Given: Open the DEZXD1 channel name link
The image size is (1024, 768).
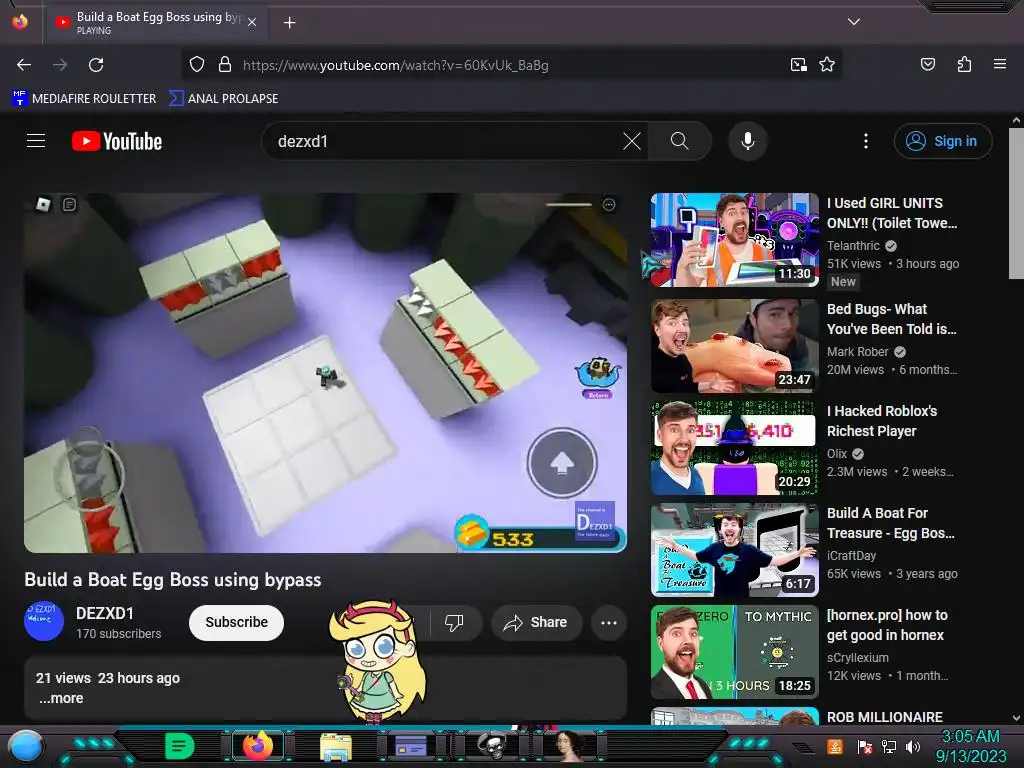Looking at the screenshot, I should pyautogui.click(x=104, y=613).
